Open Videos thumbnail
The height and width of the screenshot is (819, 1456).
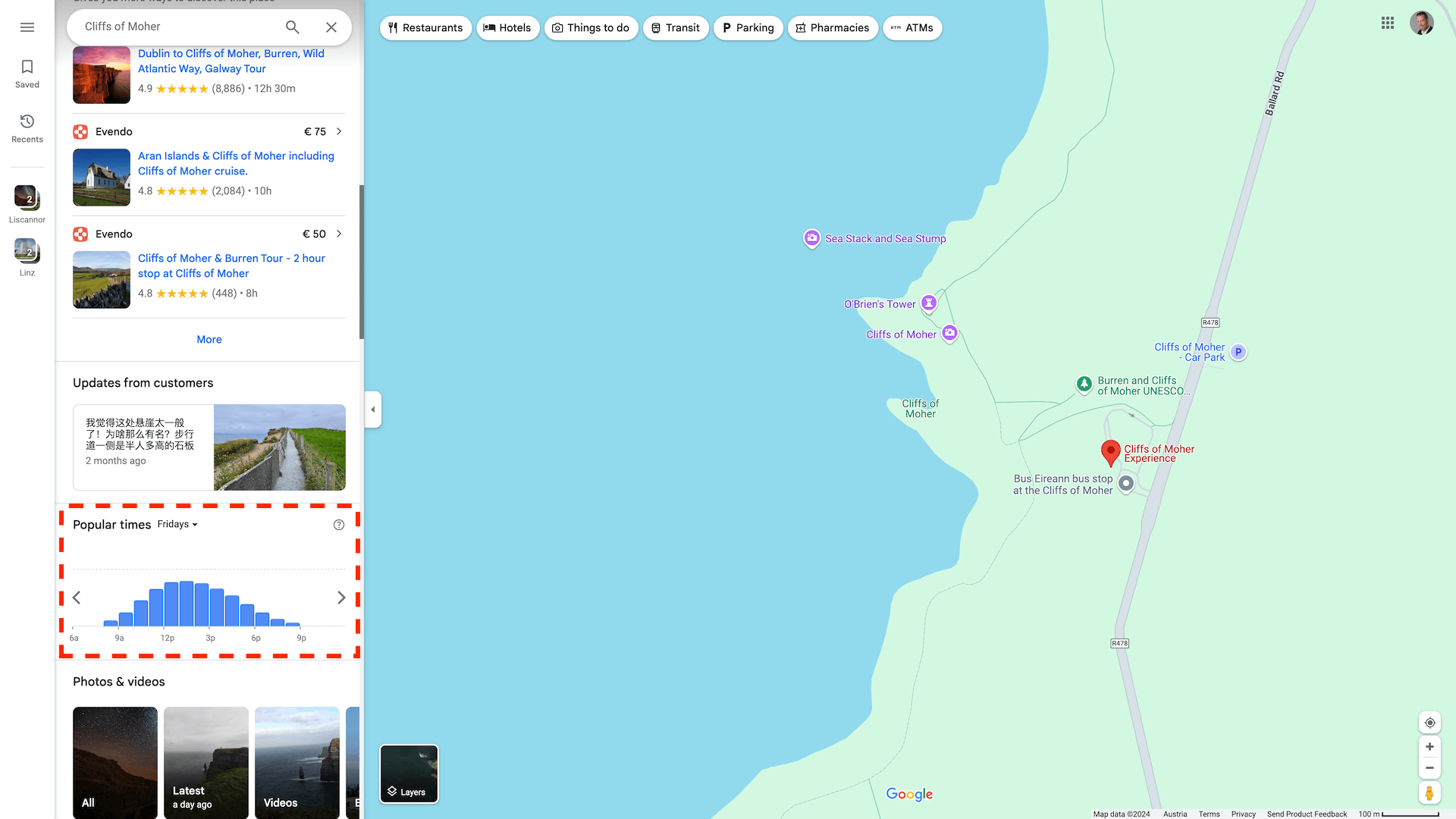pos(297,763)
